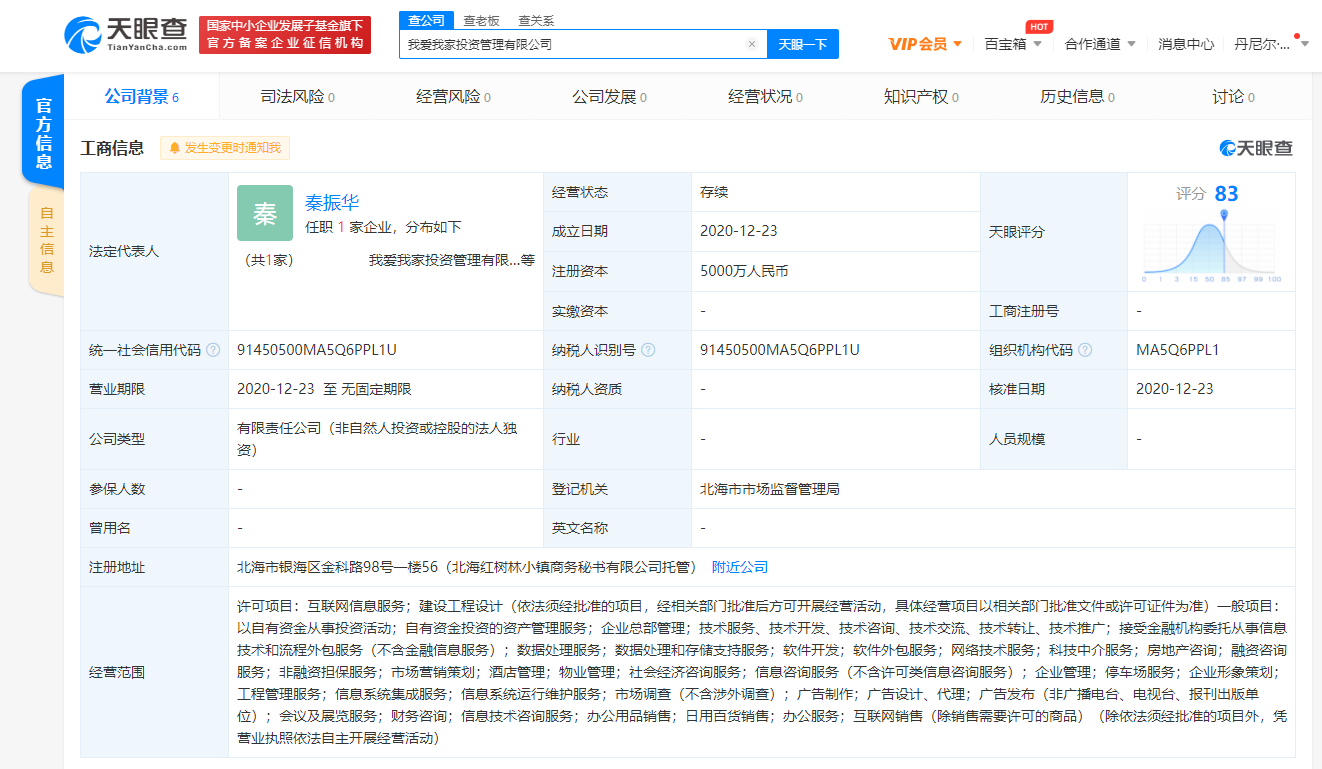The image size is (1322, 769).
Task: Click help icon beside 统一社会信用代码
Action: click(x=213, y=350)
